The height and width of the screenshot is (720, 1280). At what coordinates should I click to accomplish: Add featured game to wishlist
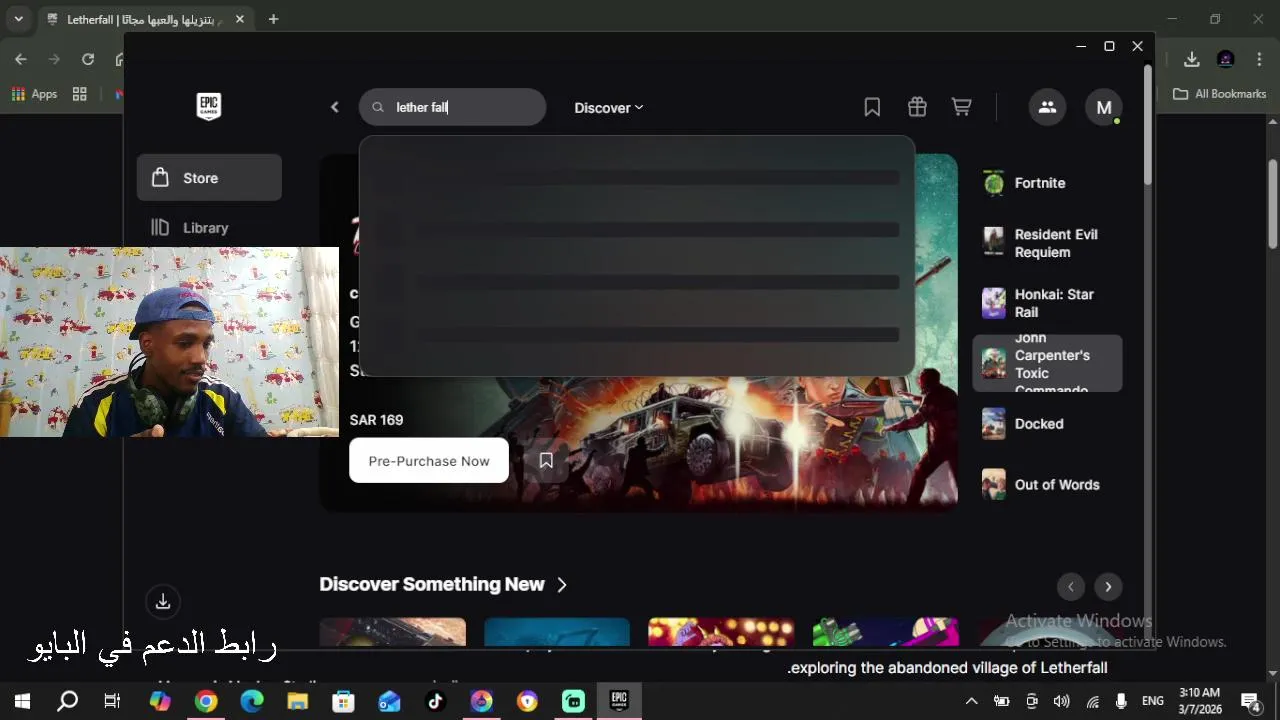[546, 461]
